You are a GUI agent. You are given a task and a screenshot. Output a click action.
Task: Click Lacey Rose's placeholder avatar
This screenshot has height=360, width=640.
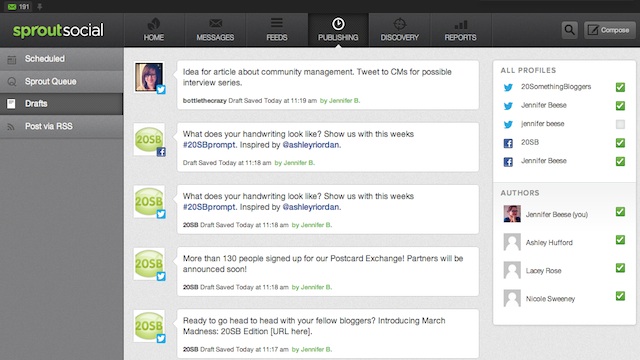click(x=512, y=270)
